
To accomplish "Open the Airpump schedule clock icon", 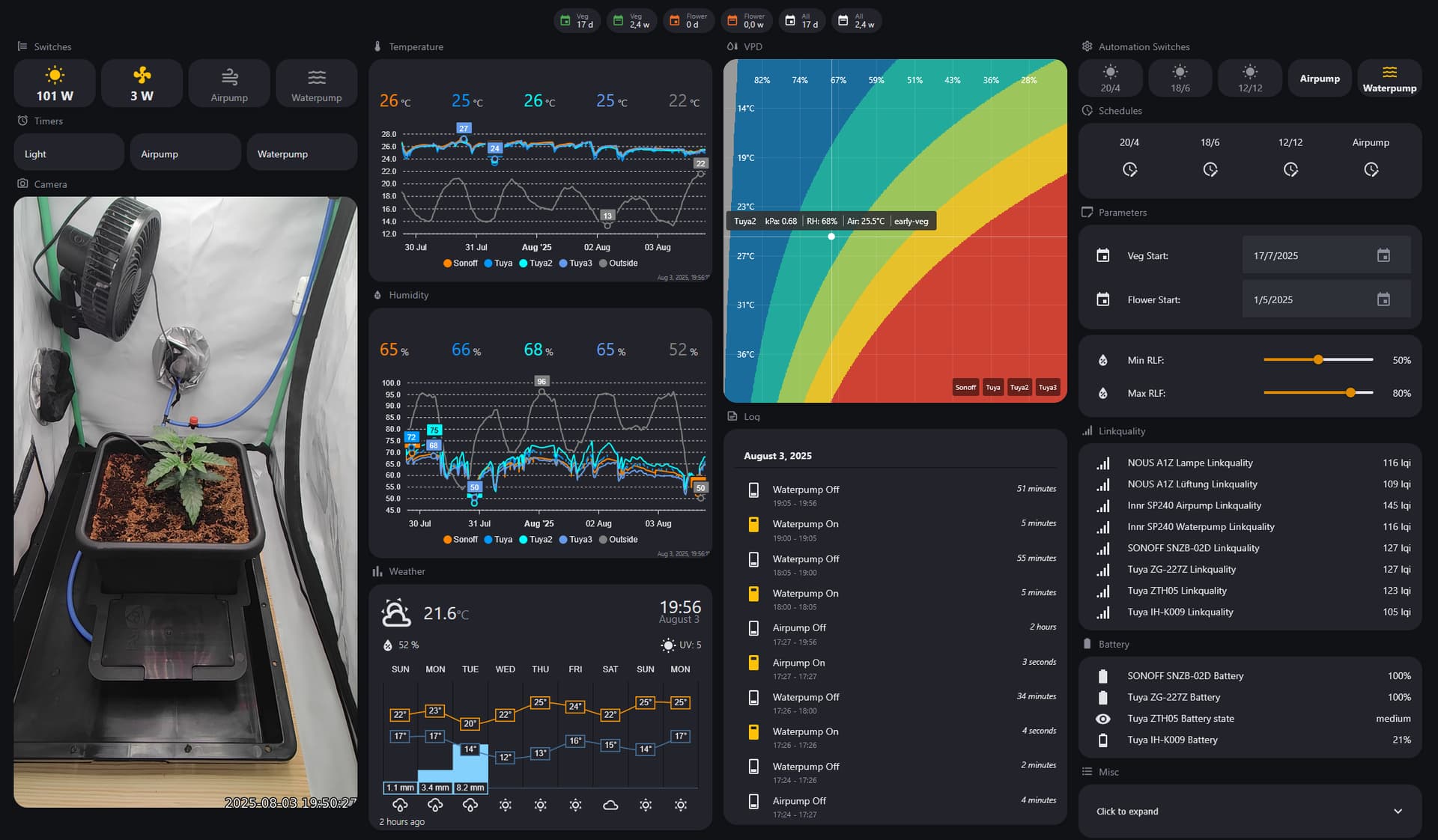I will coord(1371,170).
